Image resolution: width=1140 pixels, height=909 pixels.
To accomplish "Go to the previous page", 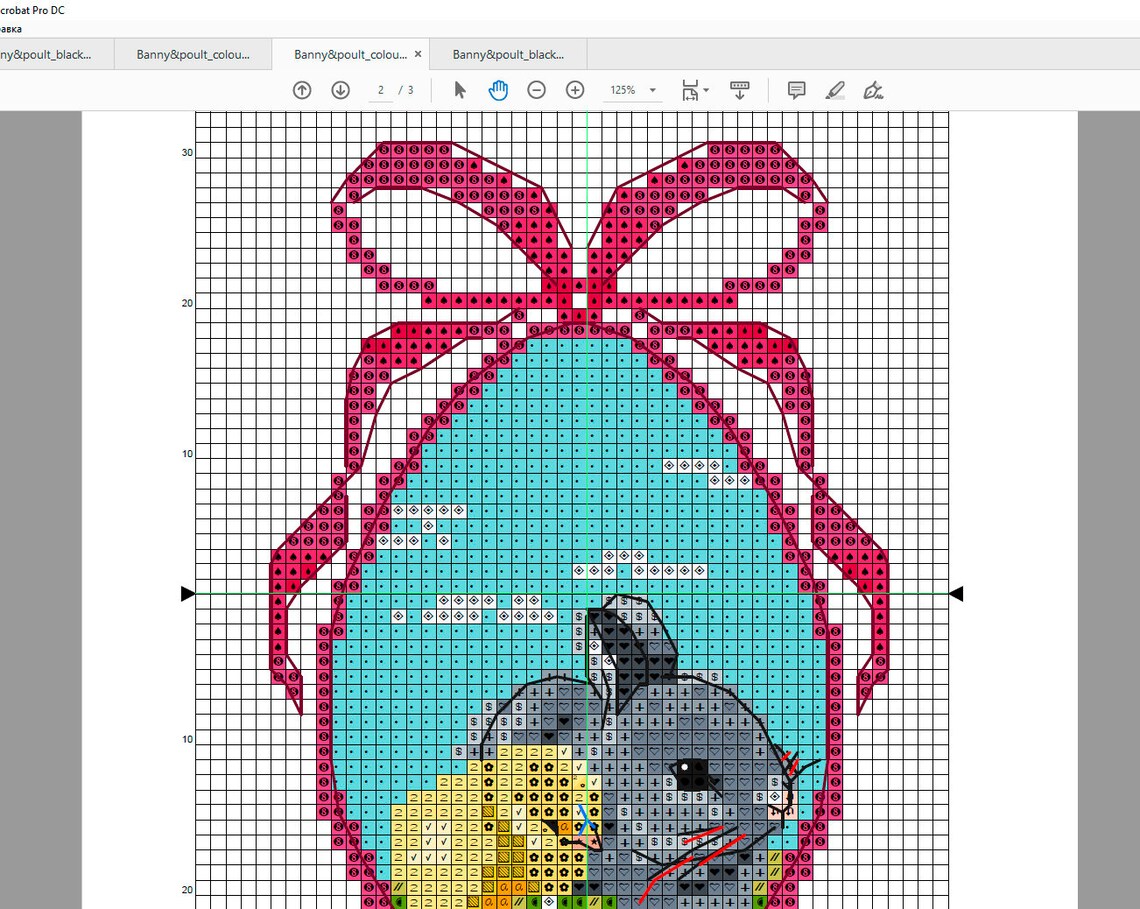I will 301,90.
